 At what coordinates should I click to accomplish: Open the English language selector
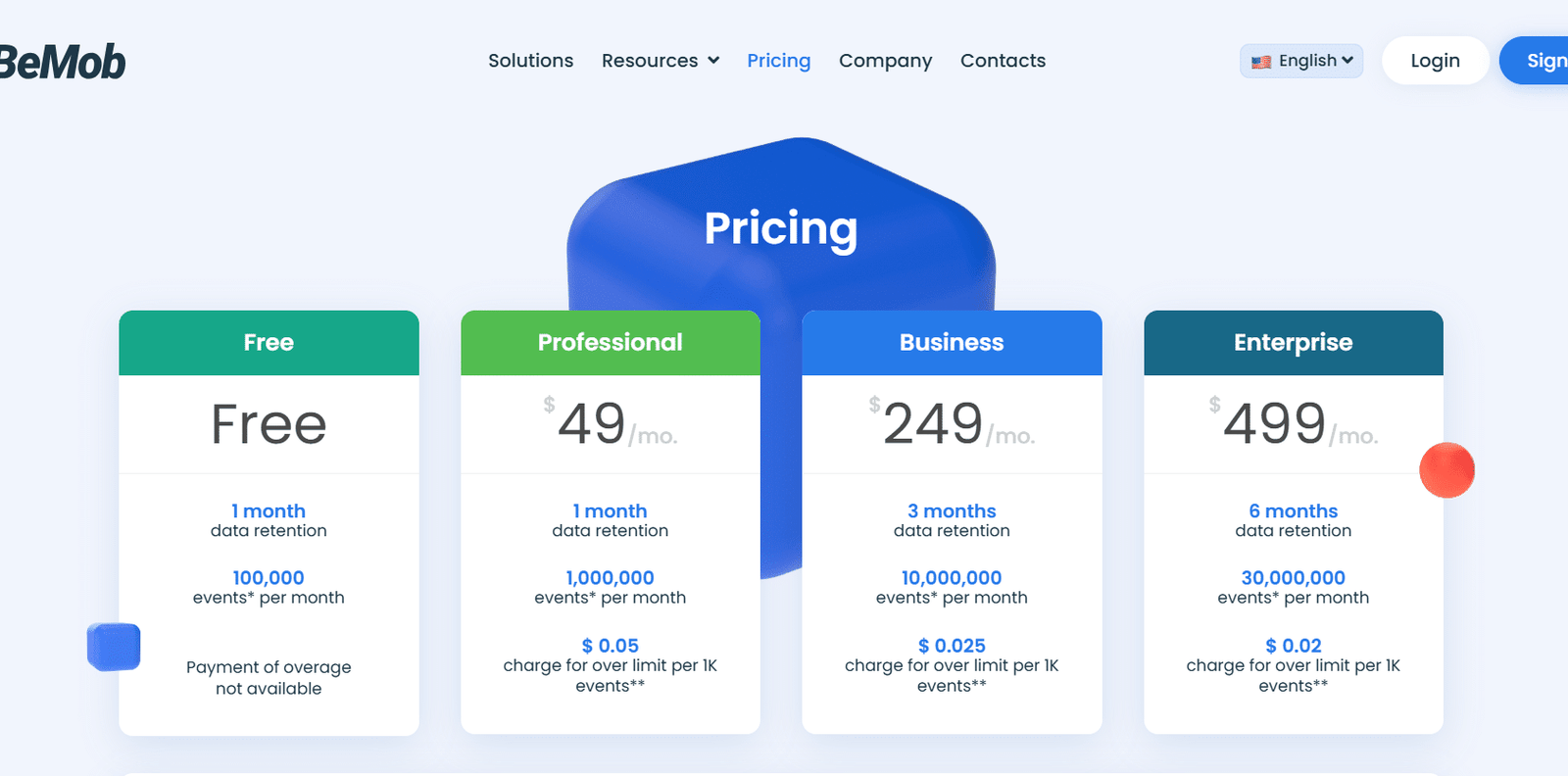click(x=1301, y=61)
